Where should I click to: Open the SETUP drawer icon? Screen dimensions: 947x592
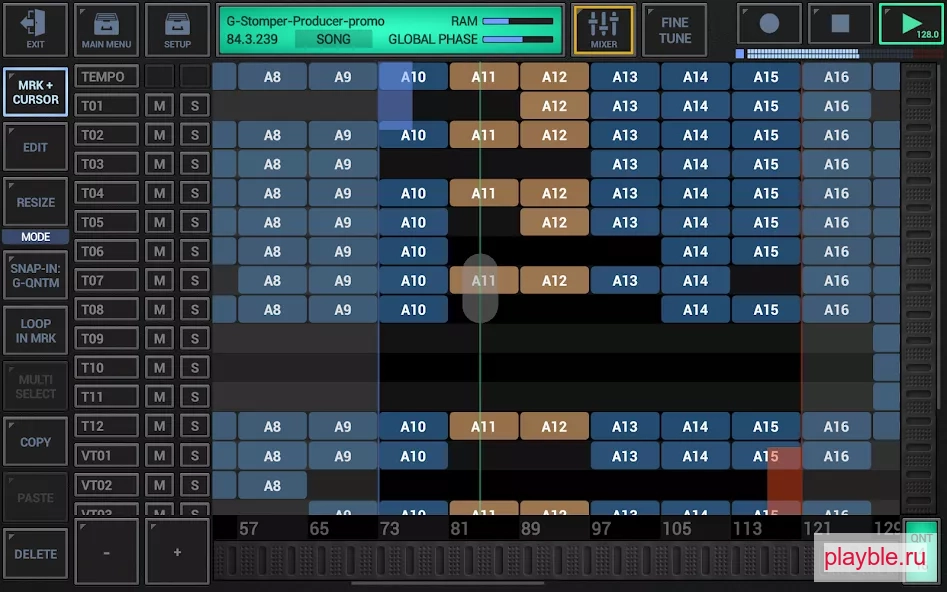[x=177, y=30]
